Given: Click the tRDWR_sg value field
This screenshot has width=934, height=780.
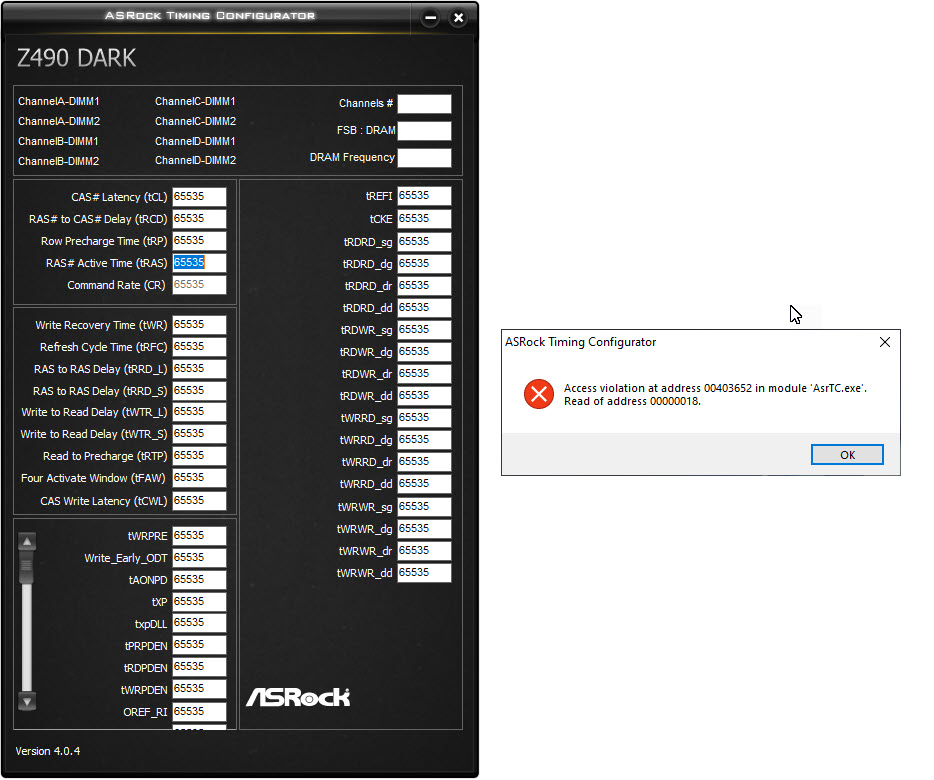Looking at the screenshot, I should click(424, 330).
